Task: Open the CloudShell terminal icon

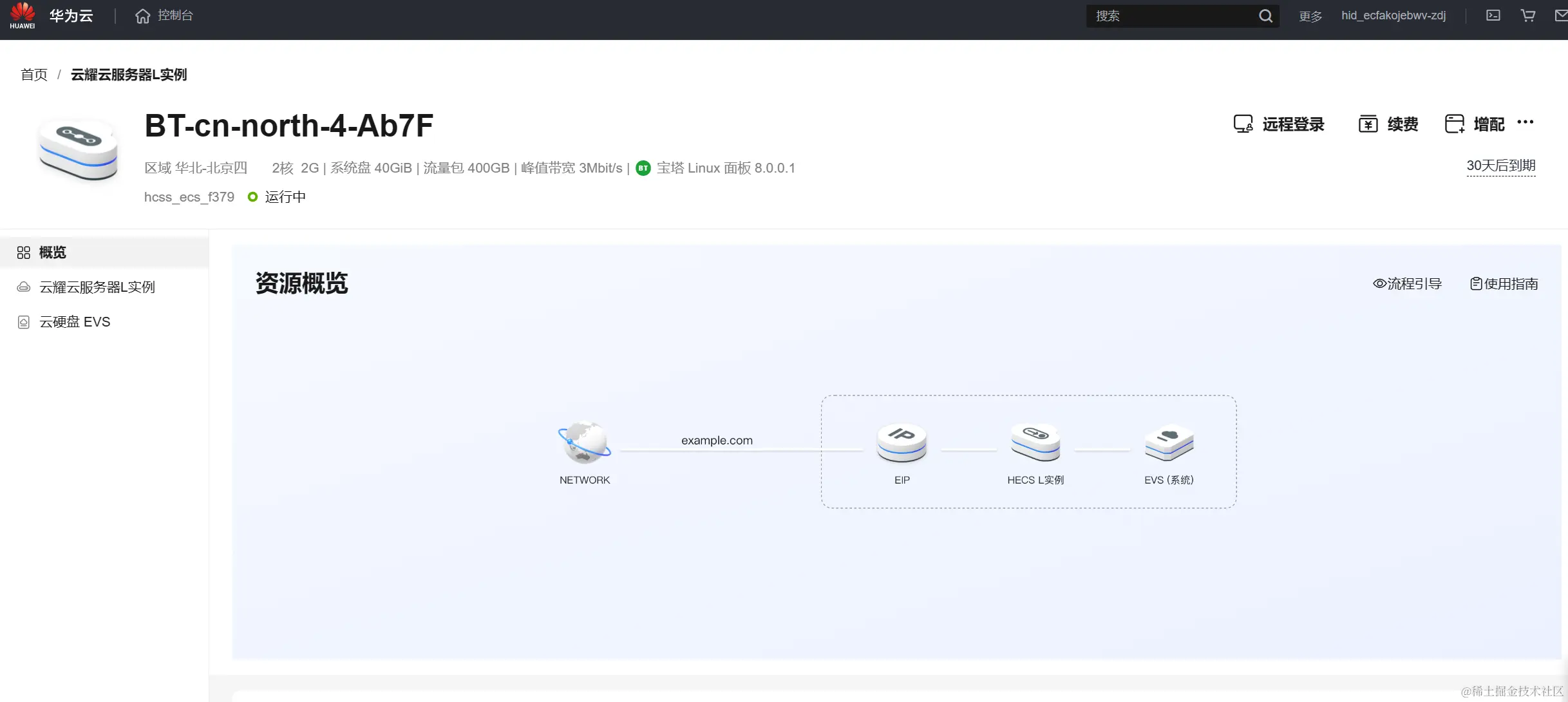Action: (x=1493, y=15)
